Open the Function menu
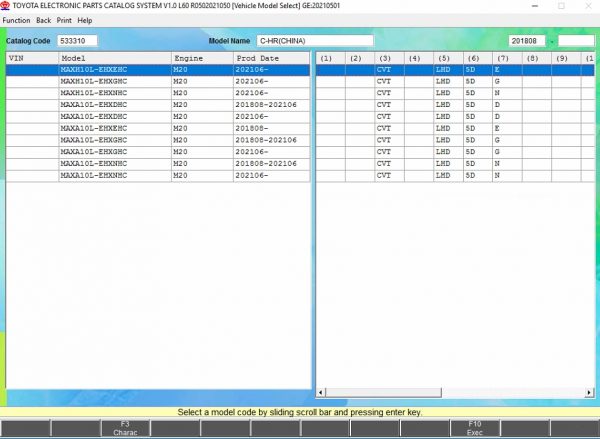Image resolution: width=600 pixels, height=439 pixels. tap(16, 20)
